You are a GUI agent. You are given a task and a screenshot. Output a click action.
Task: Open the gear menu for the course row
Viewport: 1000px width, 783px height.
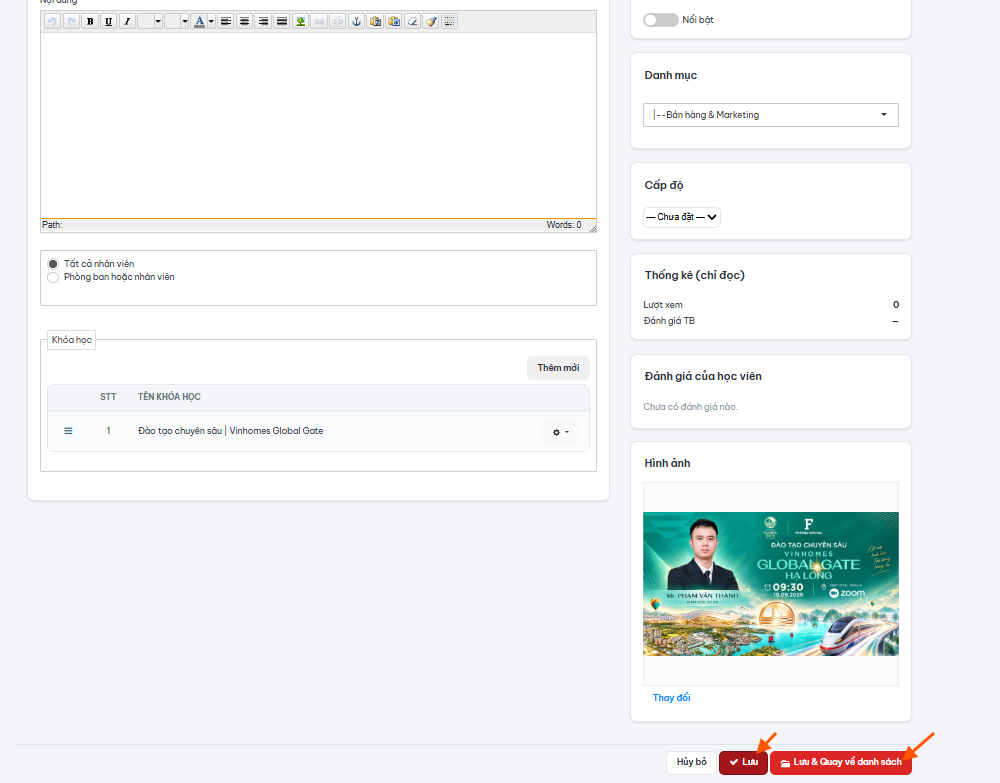(x=561, y=432)
